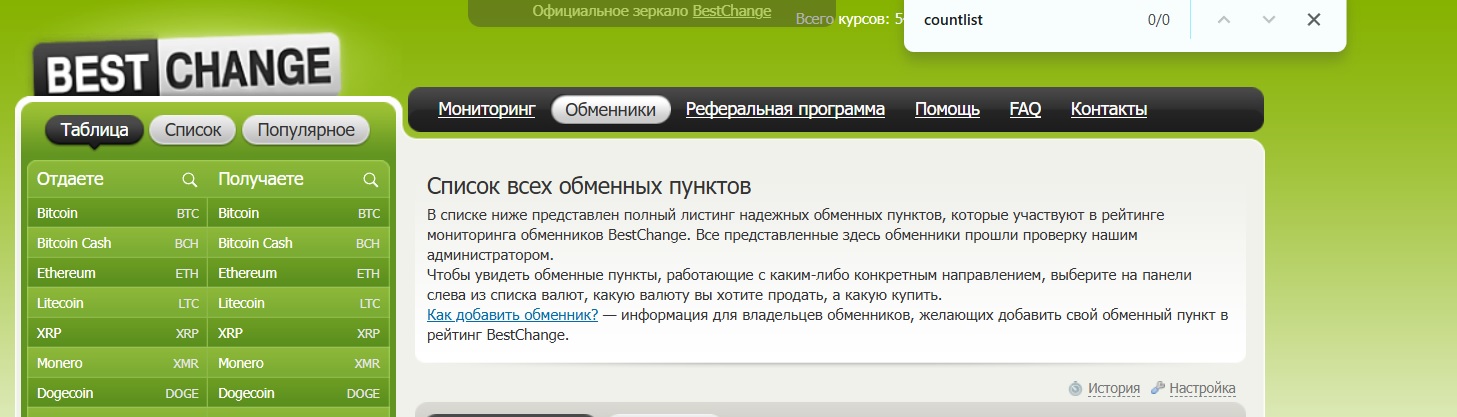This screenshot has height=417, width=1457.
Task: Open the История link
Action: click(x=1115, y=388)
